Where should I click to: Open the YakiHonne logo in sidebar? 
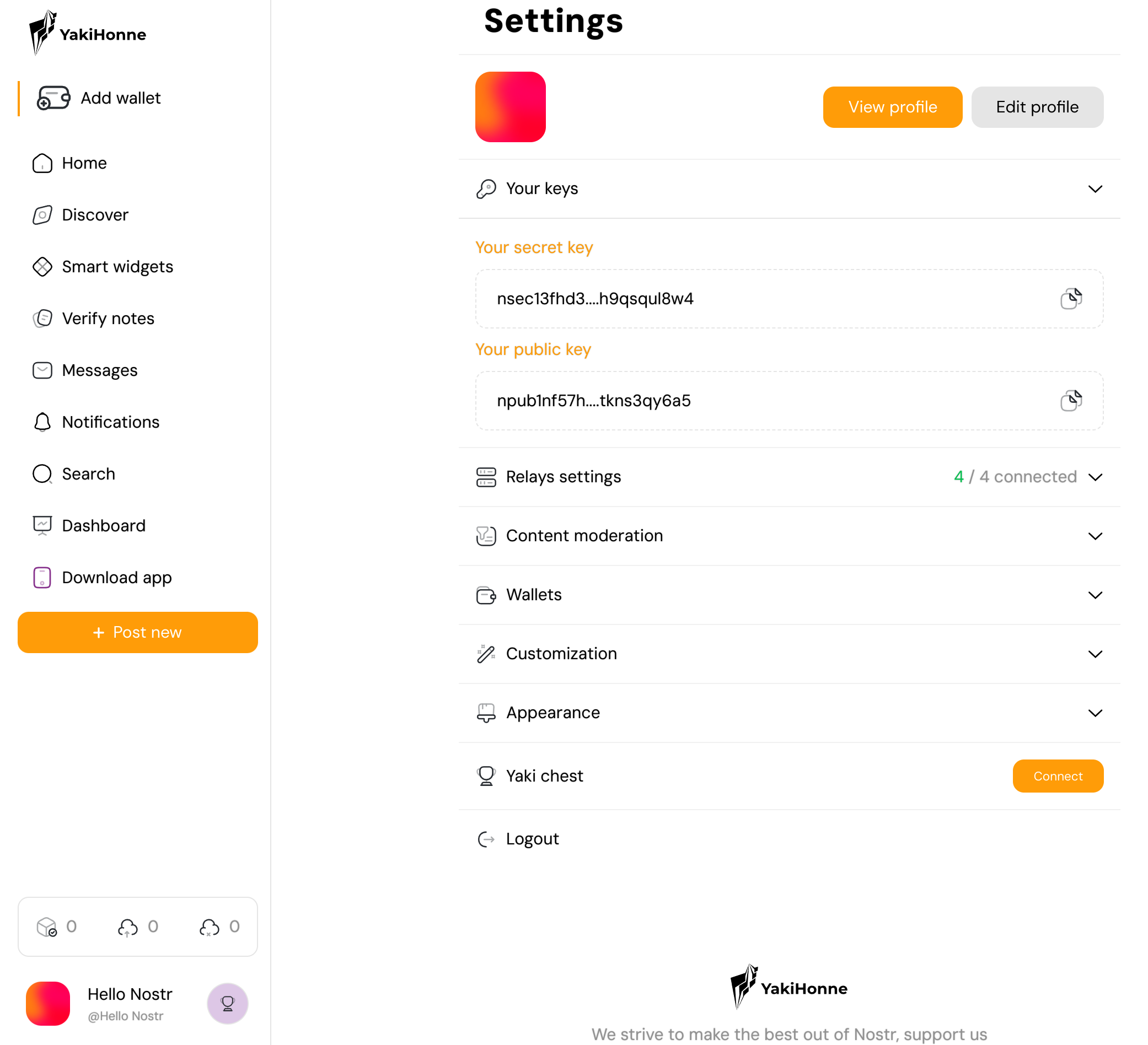point(88,33)
